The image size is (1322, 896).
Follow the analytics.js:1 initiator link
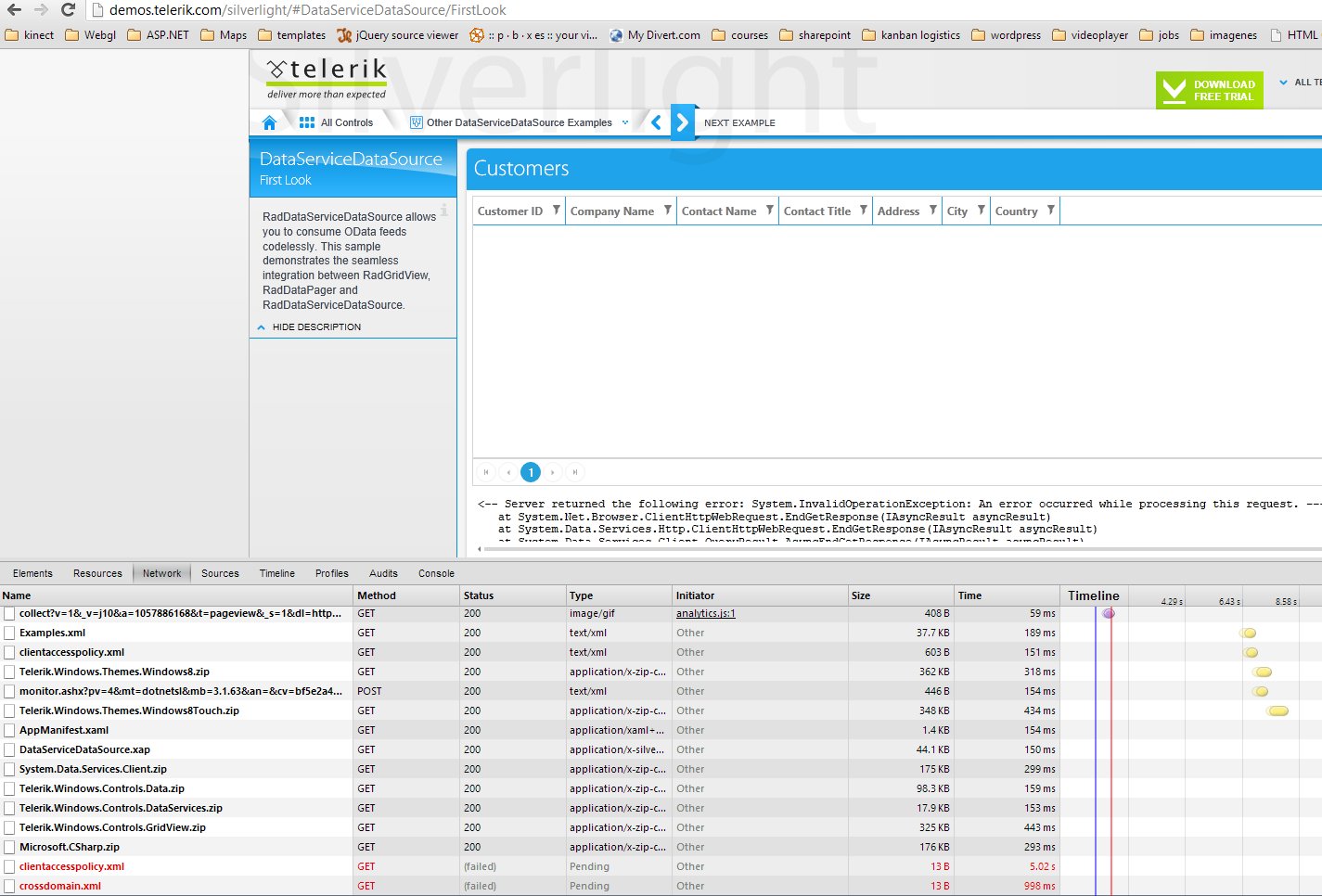(x=706, y=613)
